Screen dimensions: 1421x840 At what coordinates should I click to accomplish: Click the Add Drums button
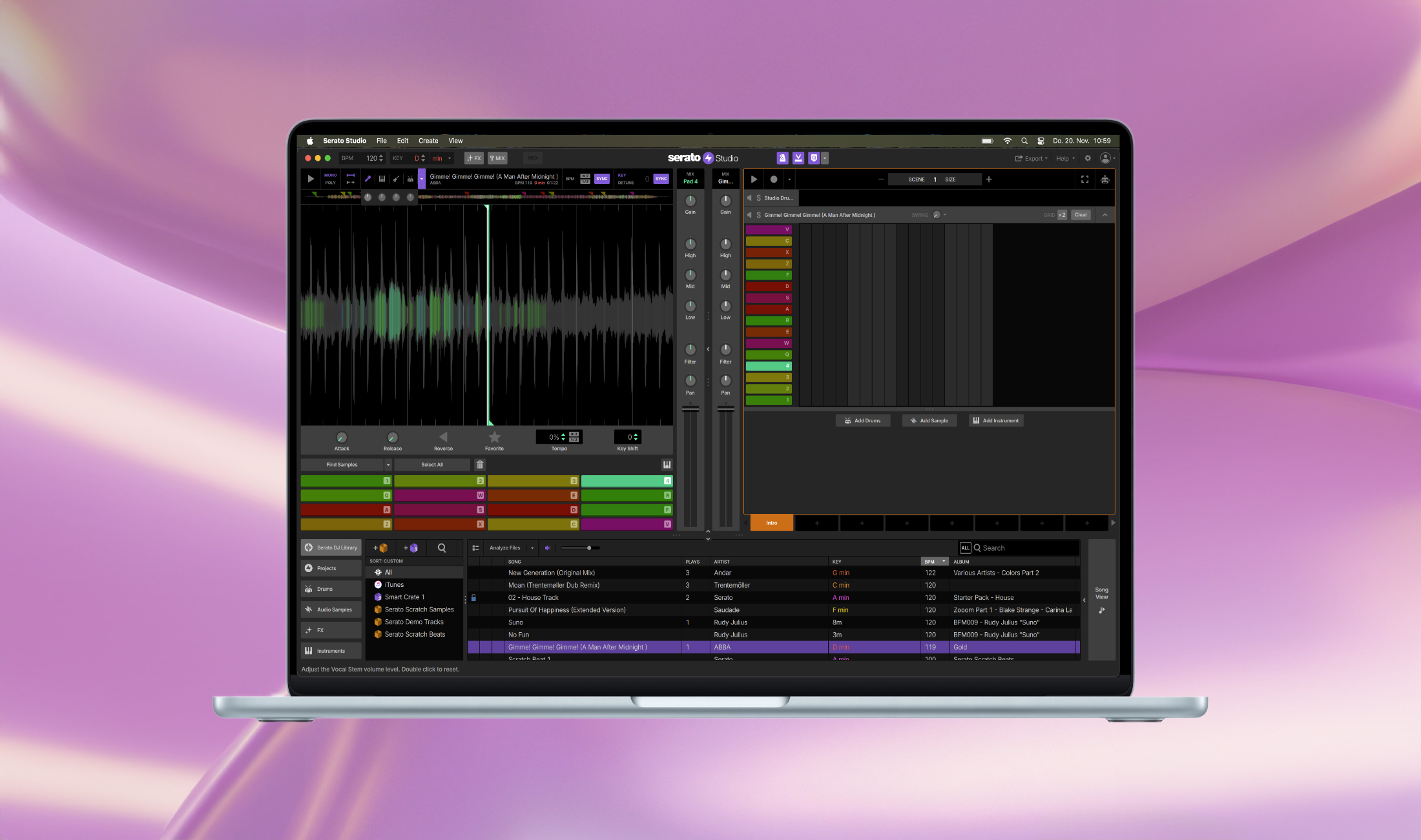[863, 420]
